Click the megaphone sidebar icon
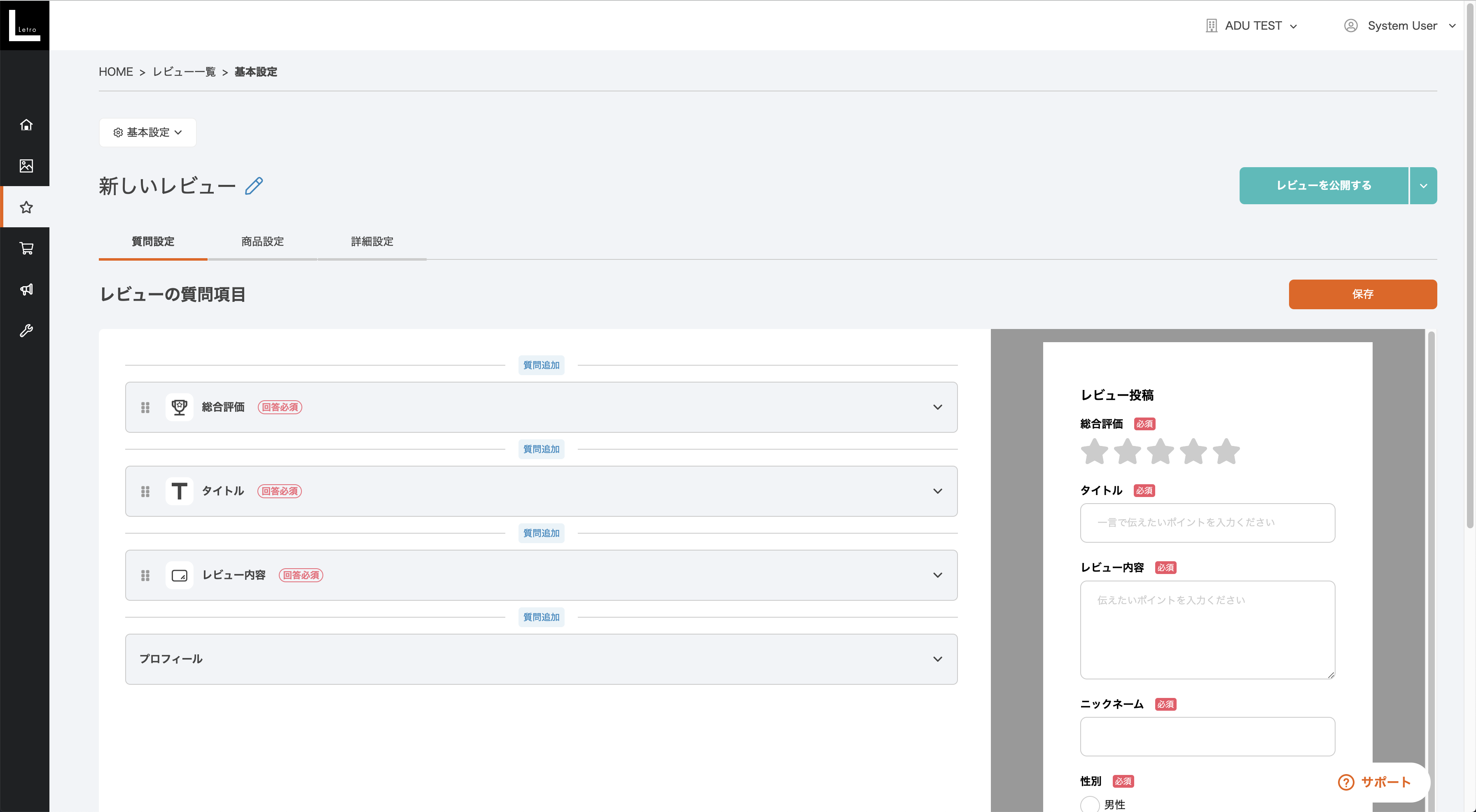 coord(26,289)
